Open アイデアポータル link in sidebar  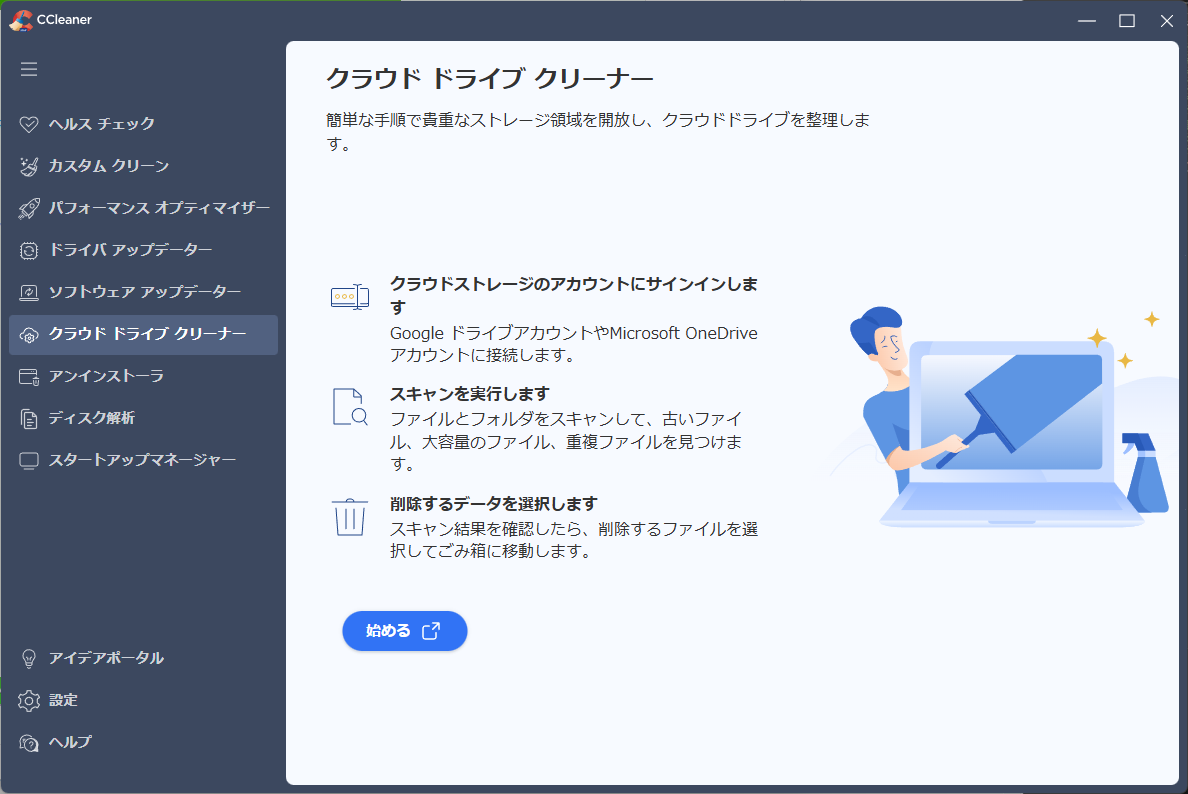point(143,659)
